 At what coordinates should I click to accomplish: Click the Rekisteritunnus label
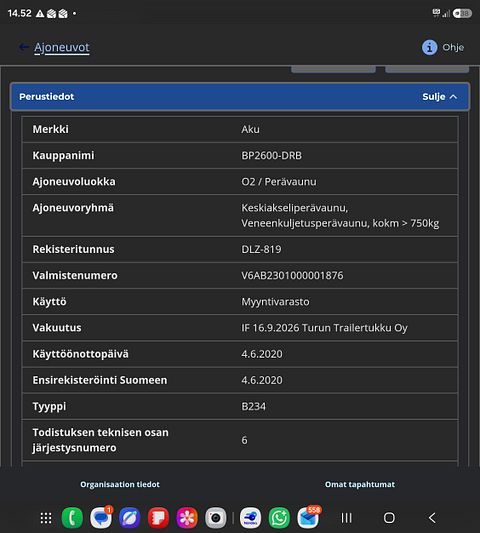pyautogui.click(x=73, y=249)
